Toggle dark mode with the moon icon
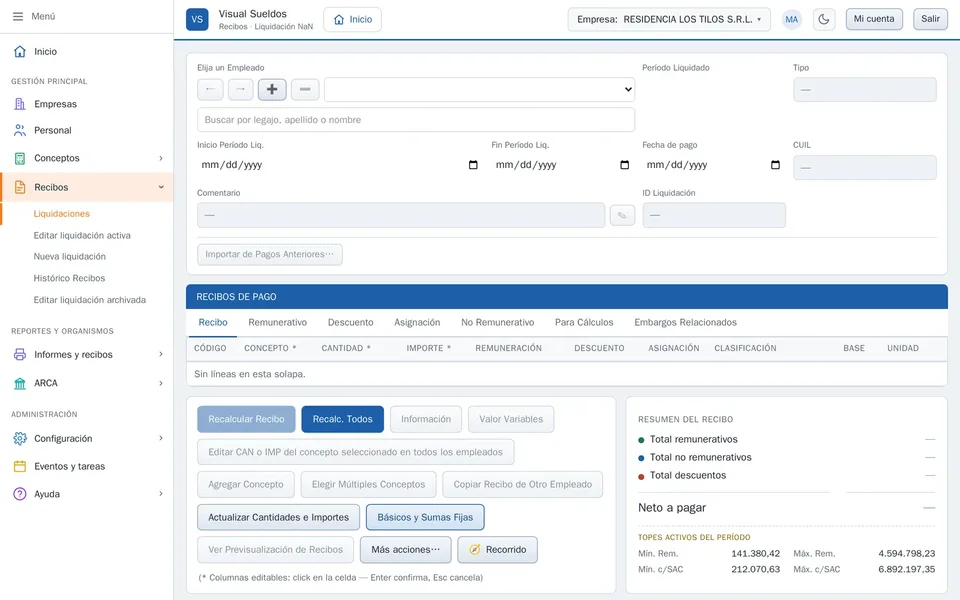Viewport: 960px width, 600px height. pos(824,19)
